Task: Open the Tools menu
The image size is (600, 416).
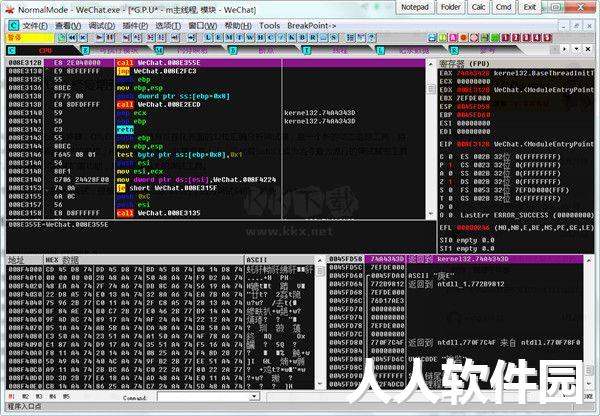Action: (x=269, y=26)
